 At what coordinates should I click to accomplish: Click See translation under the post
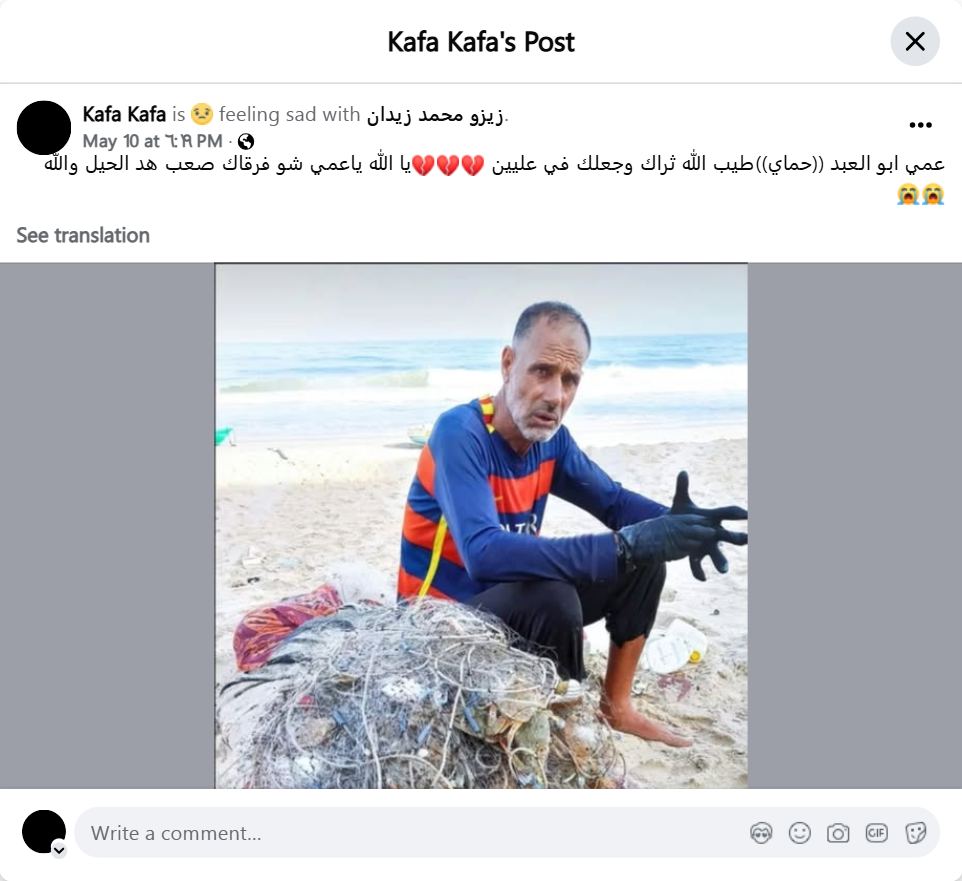click(x=83, y=236)
